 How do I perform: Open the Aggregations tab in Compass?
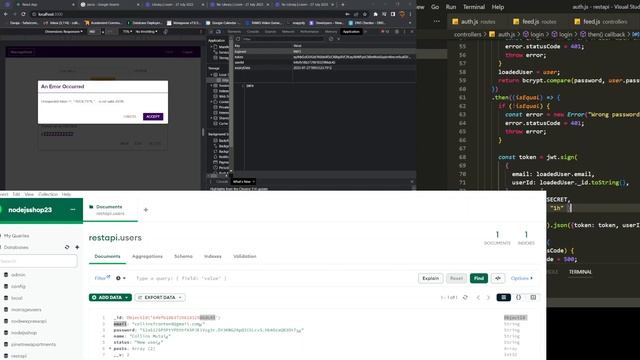pos(147,256)
